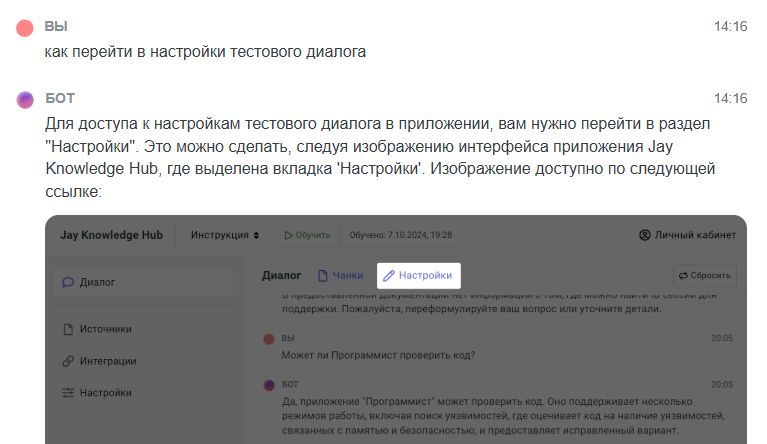Viewport: 767px width, 444px height.
Task: Click the Обучено 7.10.2024 status label
Action: pyautogui.click(x=400, y=235)
